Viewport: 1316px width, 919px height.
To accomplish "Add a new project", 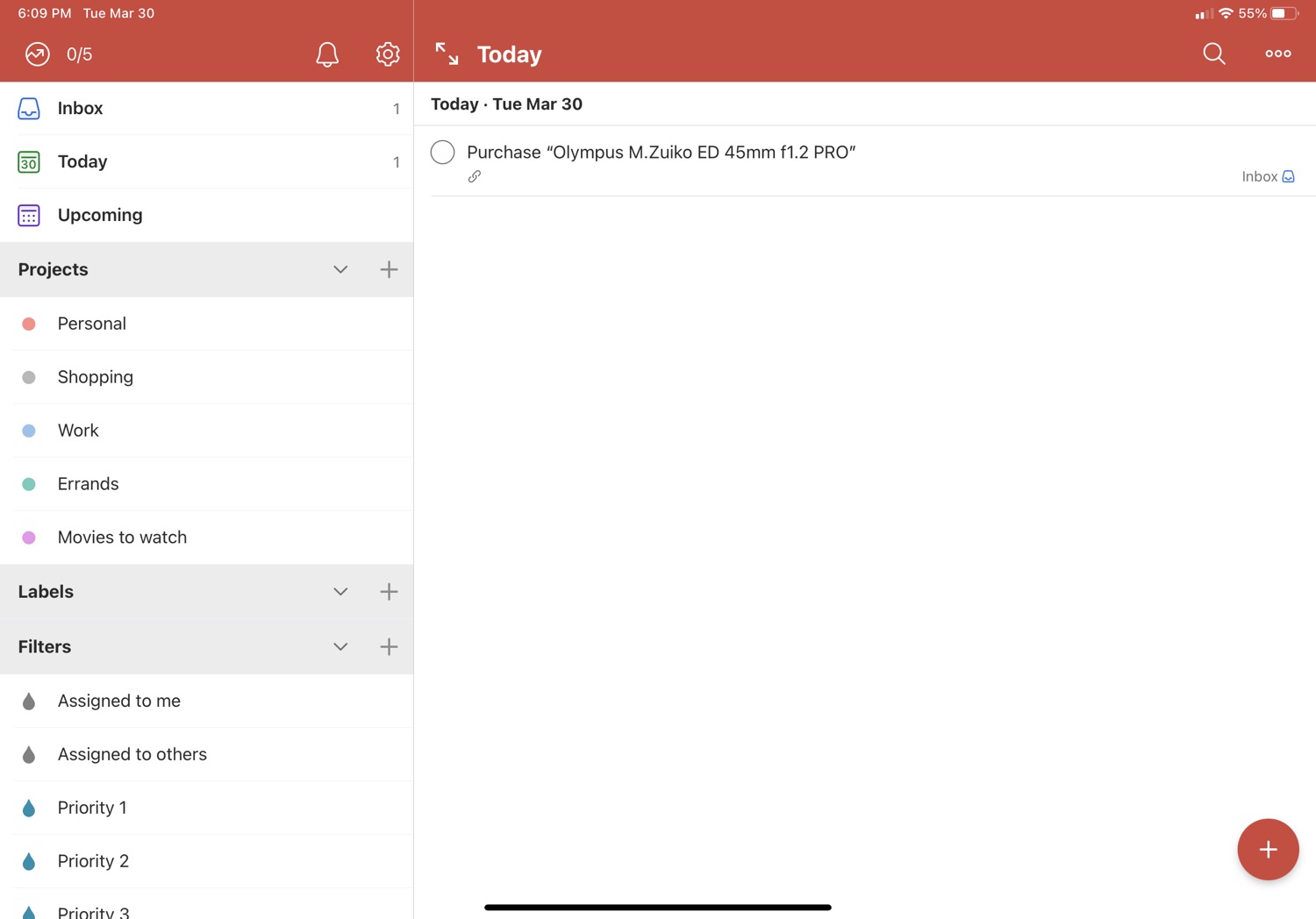I will [x=389, y=269].
